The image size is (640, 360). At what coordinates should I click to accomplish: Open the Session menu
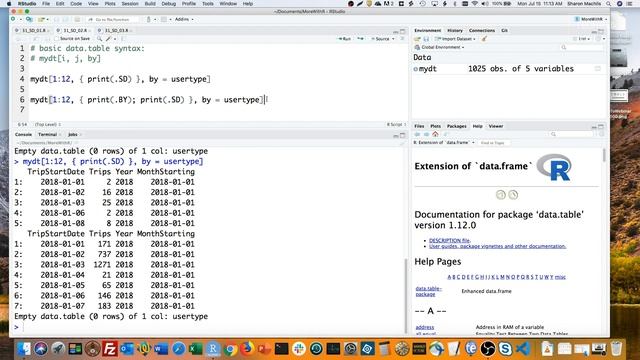pos(130,3)
